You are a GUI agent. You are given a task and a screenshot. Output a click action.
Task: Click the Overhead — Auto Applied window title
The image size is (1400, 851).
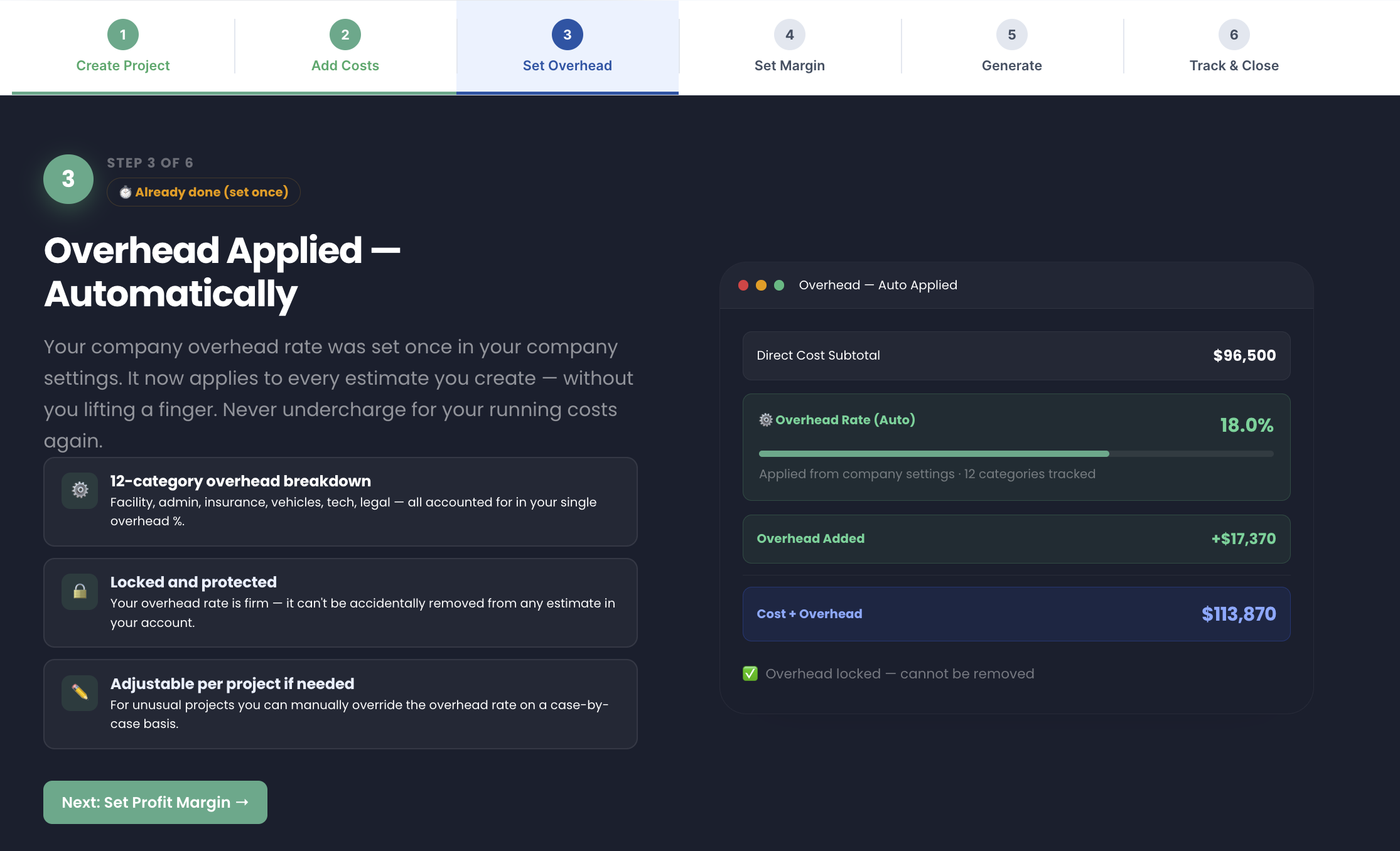[878, 286]
